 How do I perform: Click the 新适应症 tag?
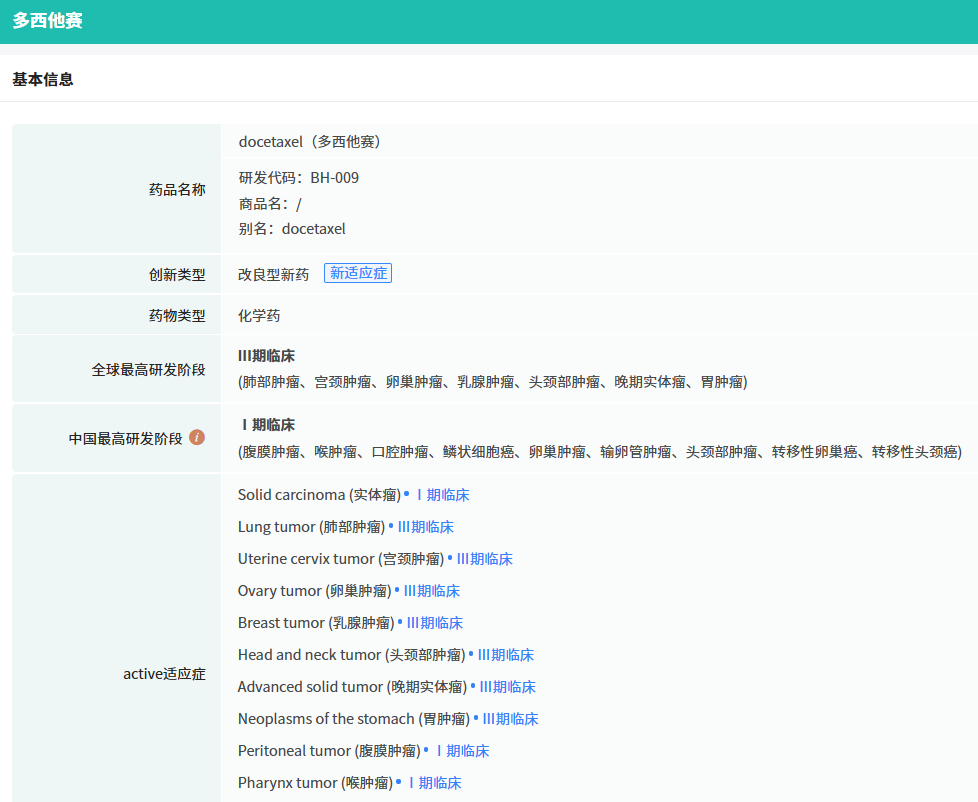point(358,273)
